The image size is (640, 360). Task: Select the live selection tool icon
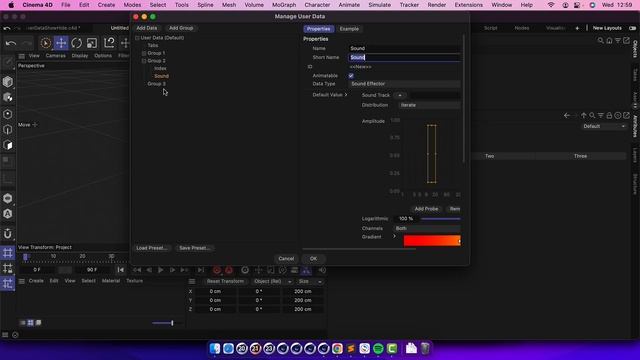[x=46, y=43]
